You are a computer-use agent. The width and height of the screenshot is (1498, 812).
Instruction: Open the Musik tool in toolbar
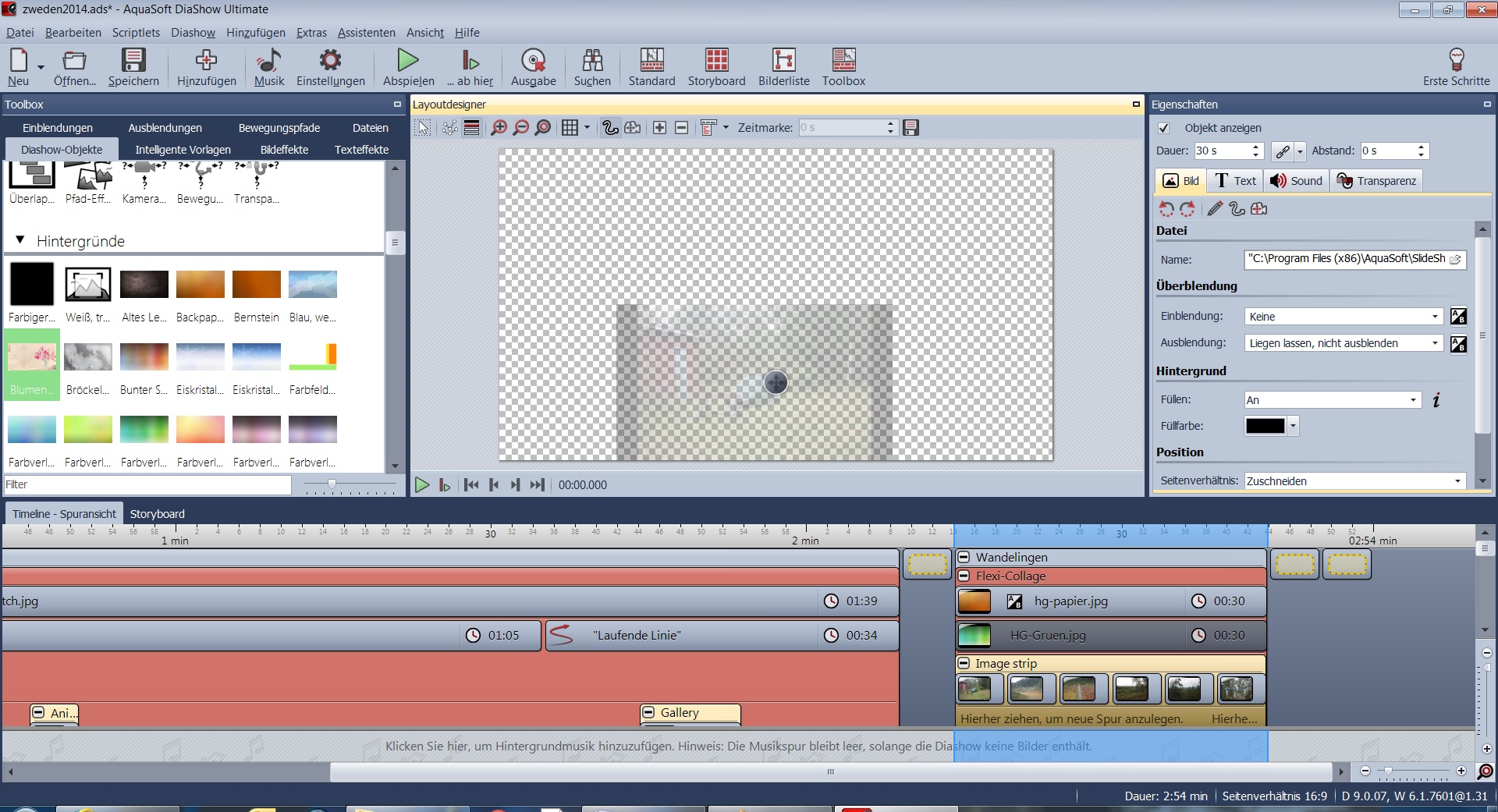pyautogui.click(x=269, y=61)
